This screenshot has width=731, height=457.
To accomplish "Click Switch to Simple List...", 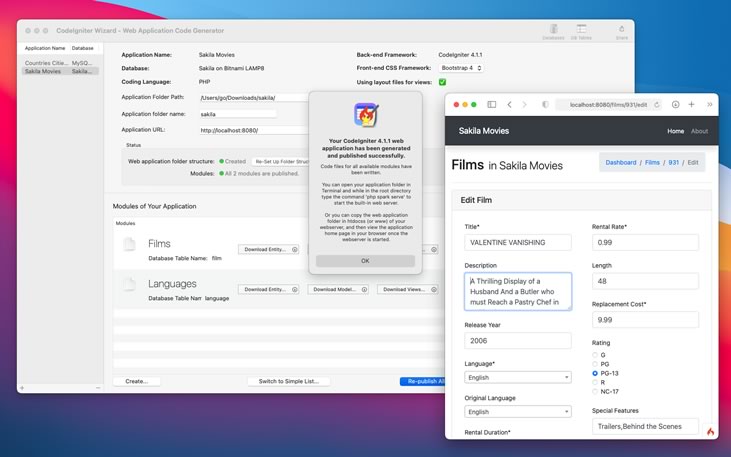I will click(289, 381).
